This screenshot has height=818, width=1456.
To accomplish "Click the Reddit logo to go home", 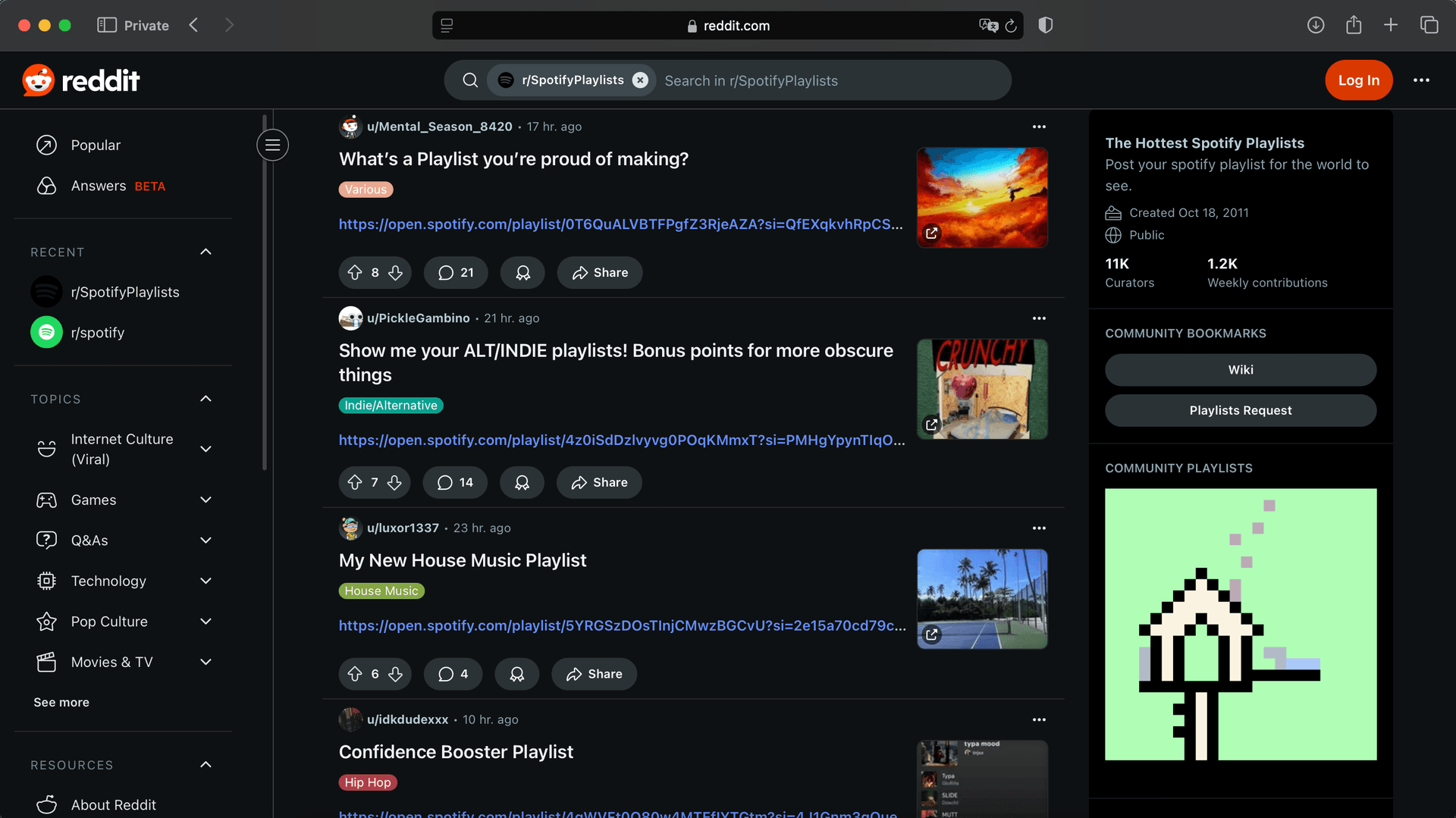I will click(x=81, y=80).
